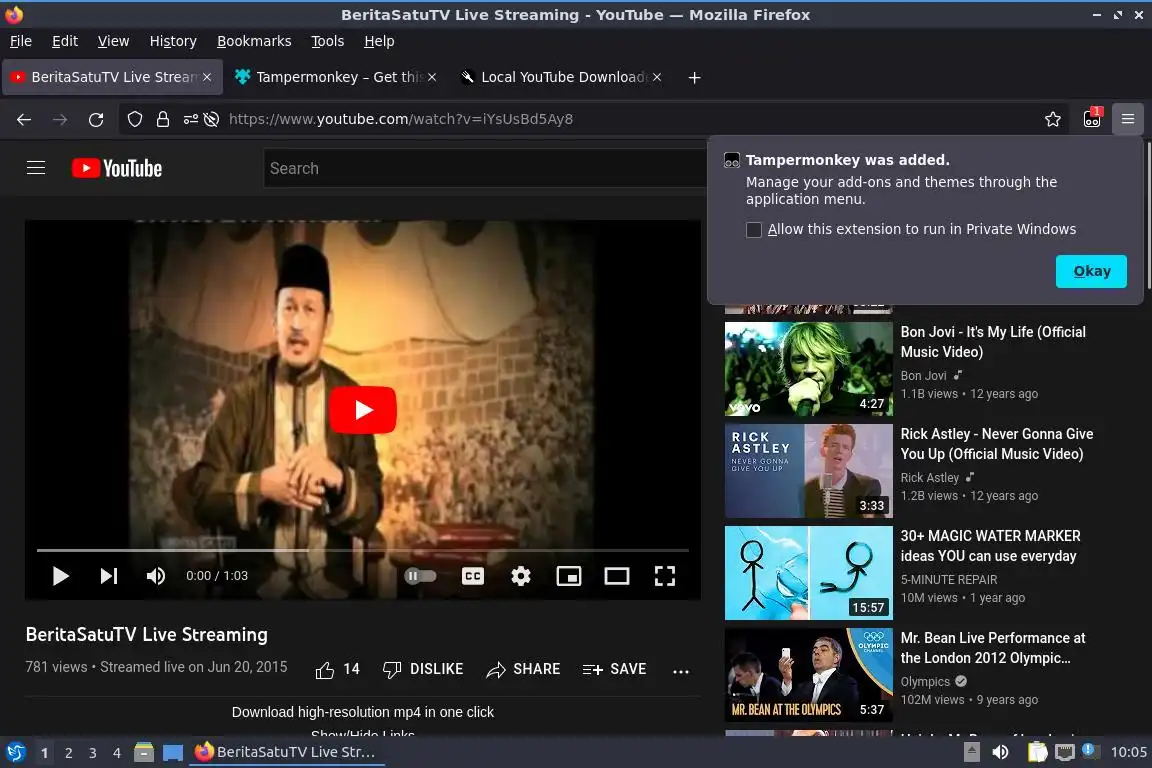Switch to workspace 3 in taskbar
This screenshot has width=1152, height=768.
point(93,753)
